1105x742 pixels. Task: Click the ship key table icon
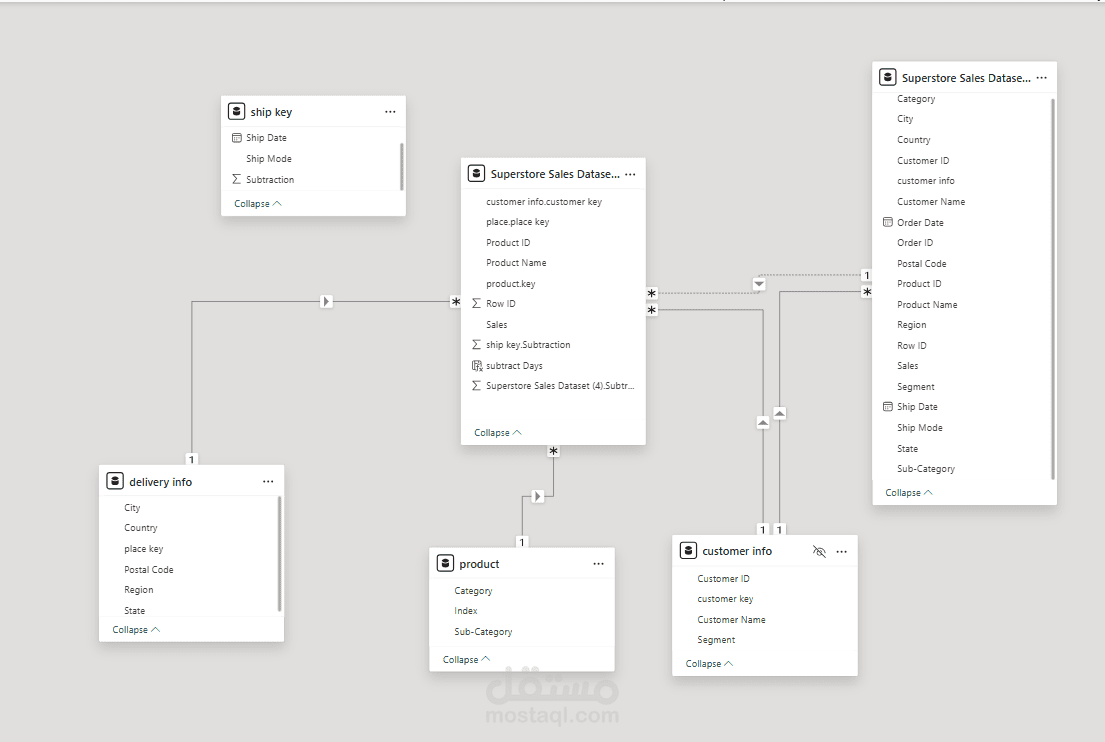point(236,112)
